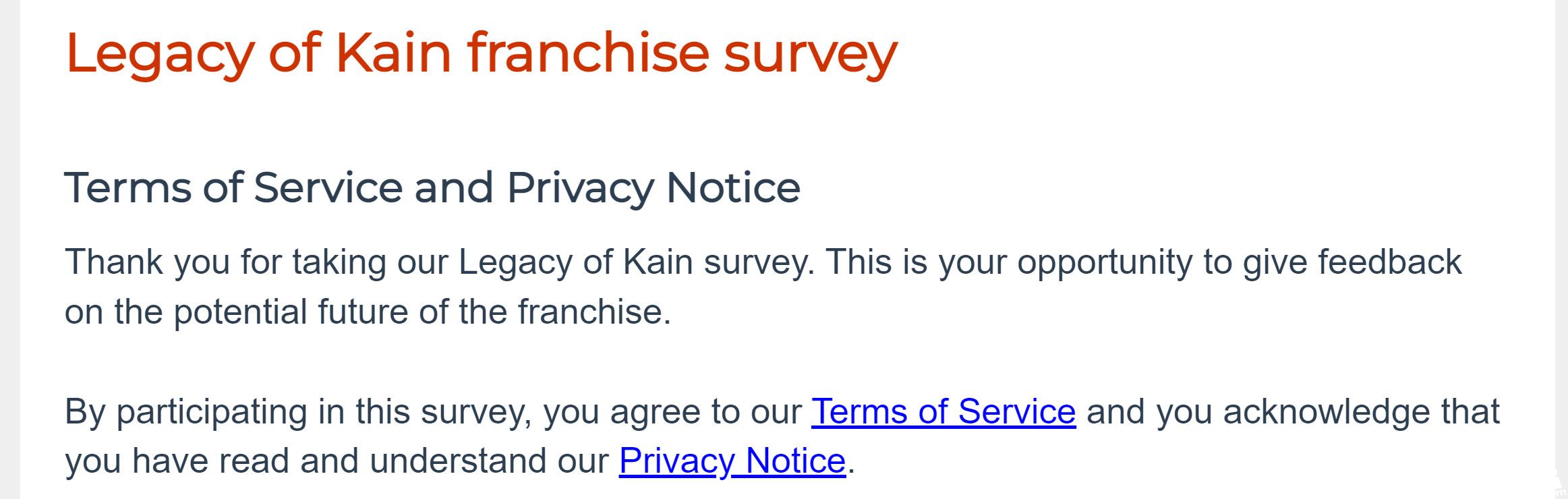The height and width of the screenshot is (499, 1568).
Task: Click the 'you have read and understand' text
Action: tap(337, 461)
